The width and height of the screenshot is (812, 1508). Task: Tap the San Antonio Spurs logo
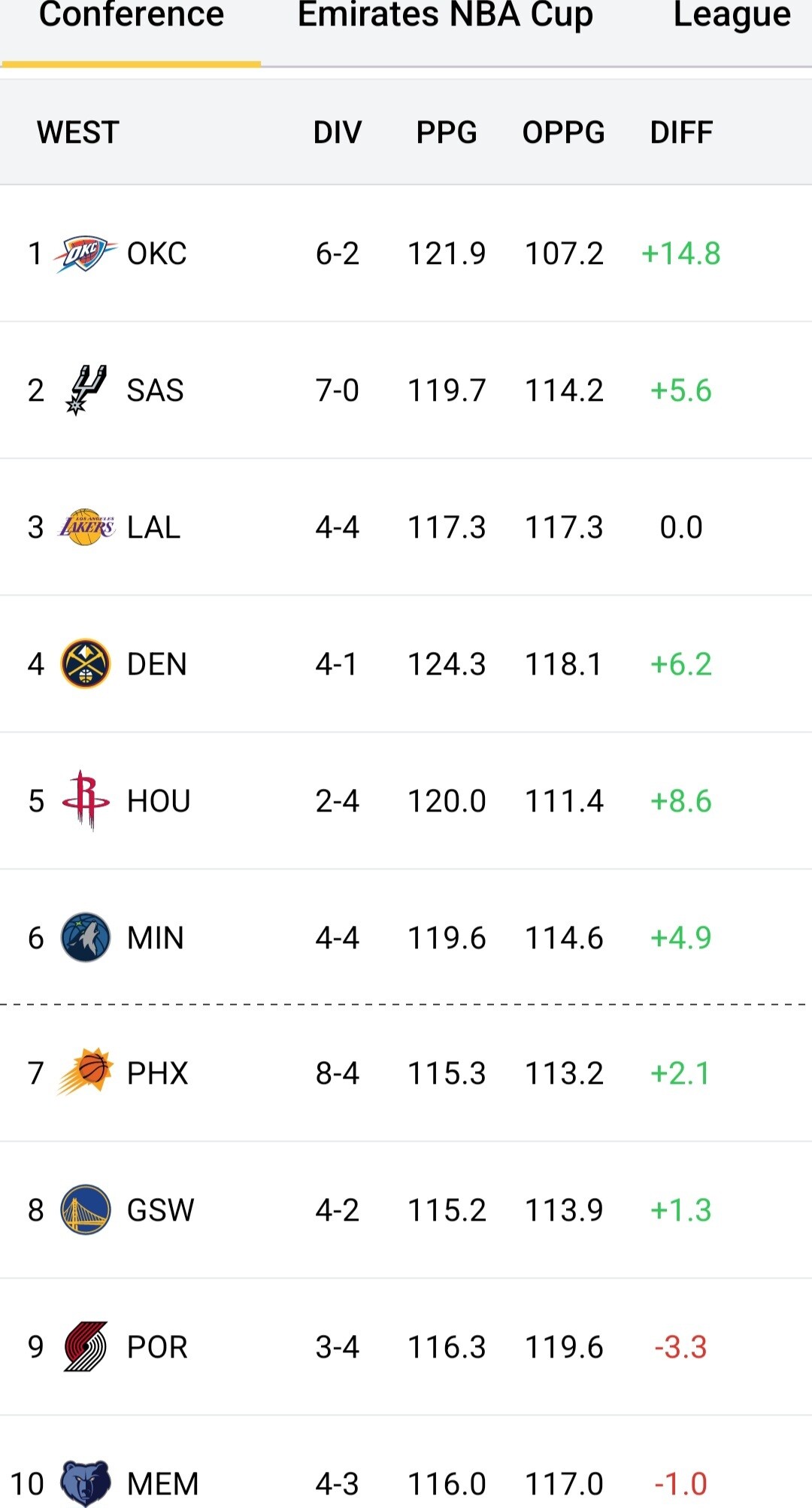point(86,390)
